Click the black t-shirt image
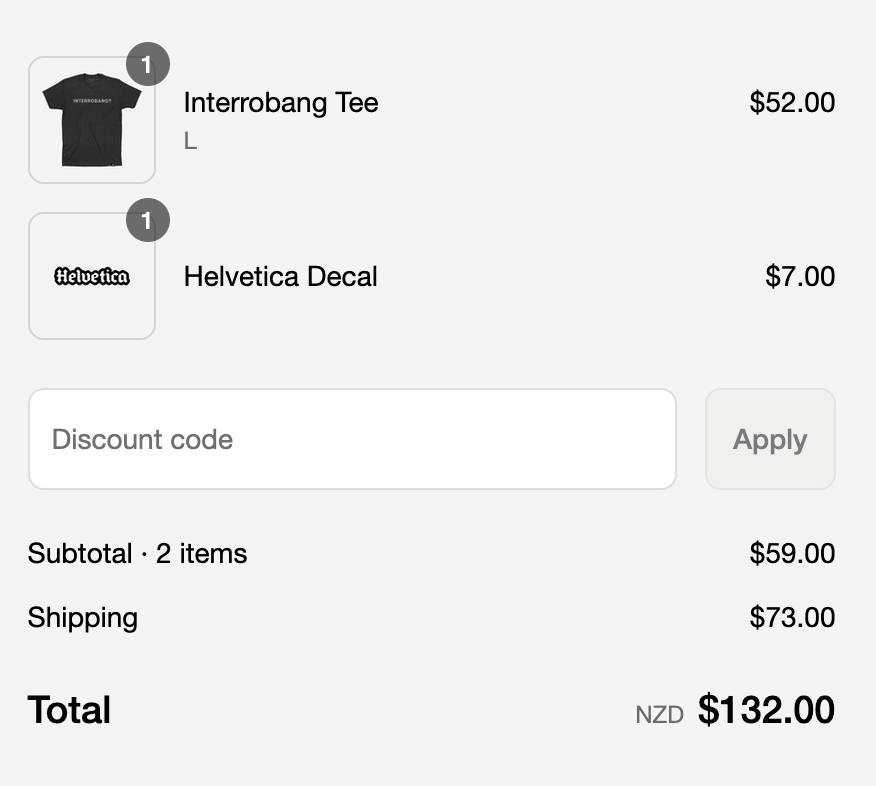Screen dimensions: 876x786 pyautogui.click(x=92, y=120)
